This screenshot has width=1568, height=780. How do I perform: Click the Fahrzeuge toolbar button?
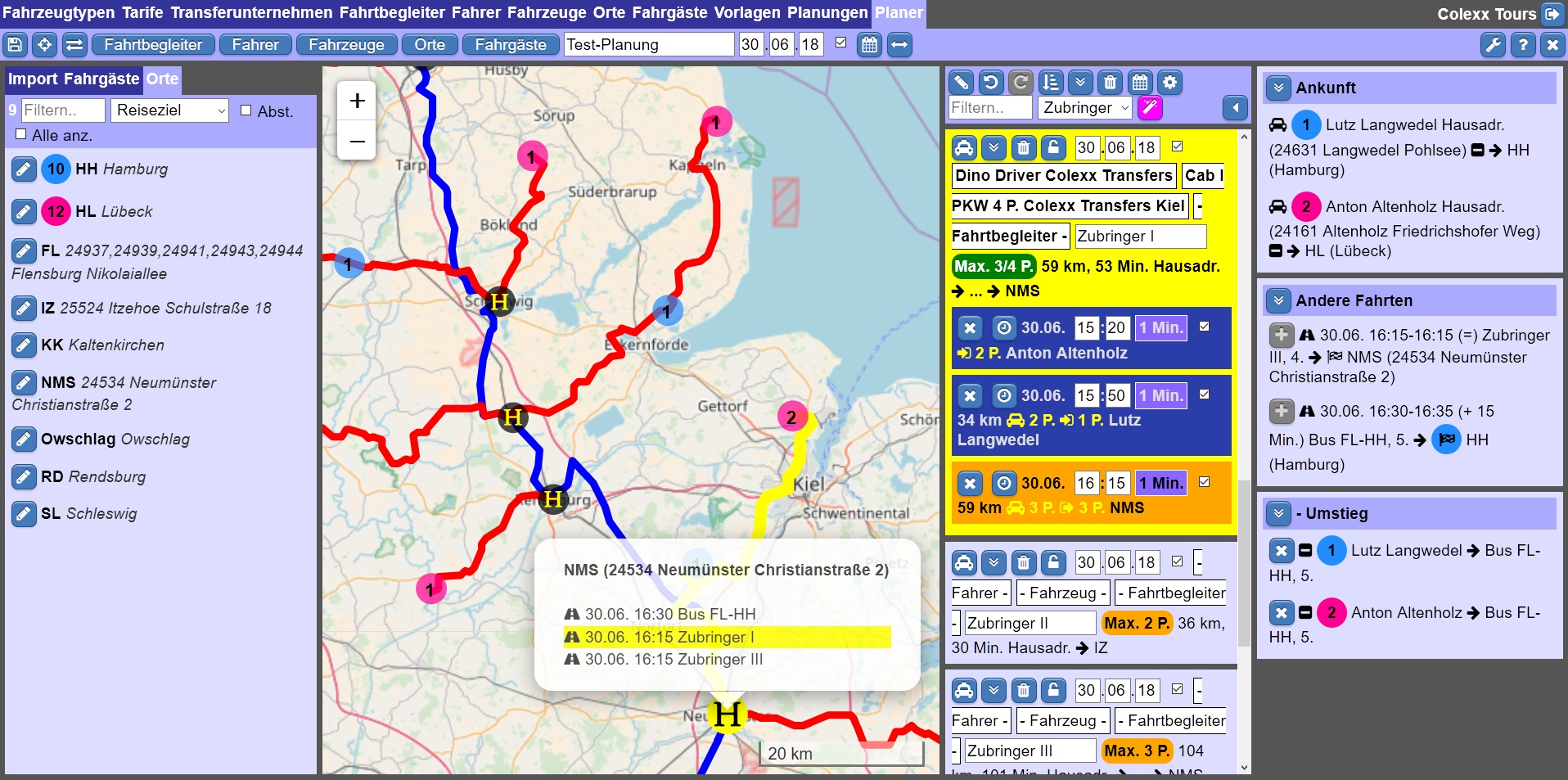(346, 45)
